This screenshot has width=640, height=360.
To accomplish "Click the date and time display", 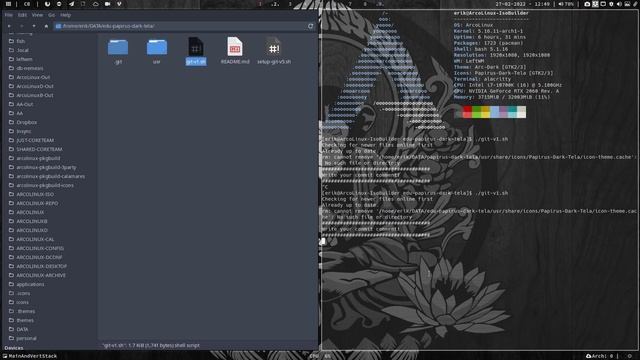I will (522, 4).
